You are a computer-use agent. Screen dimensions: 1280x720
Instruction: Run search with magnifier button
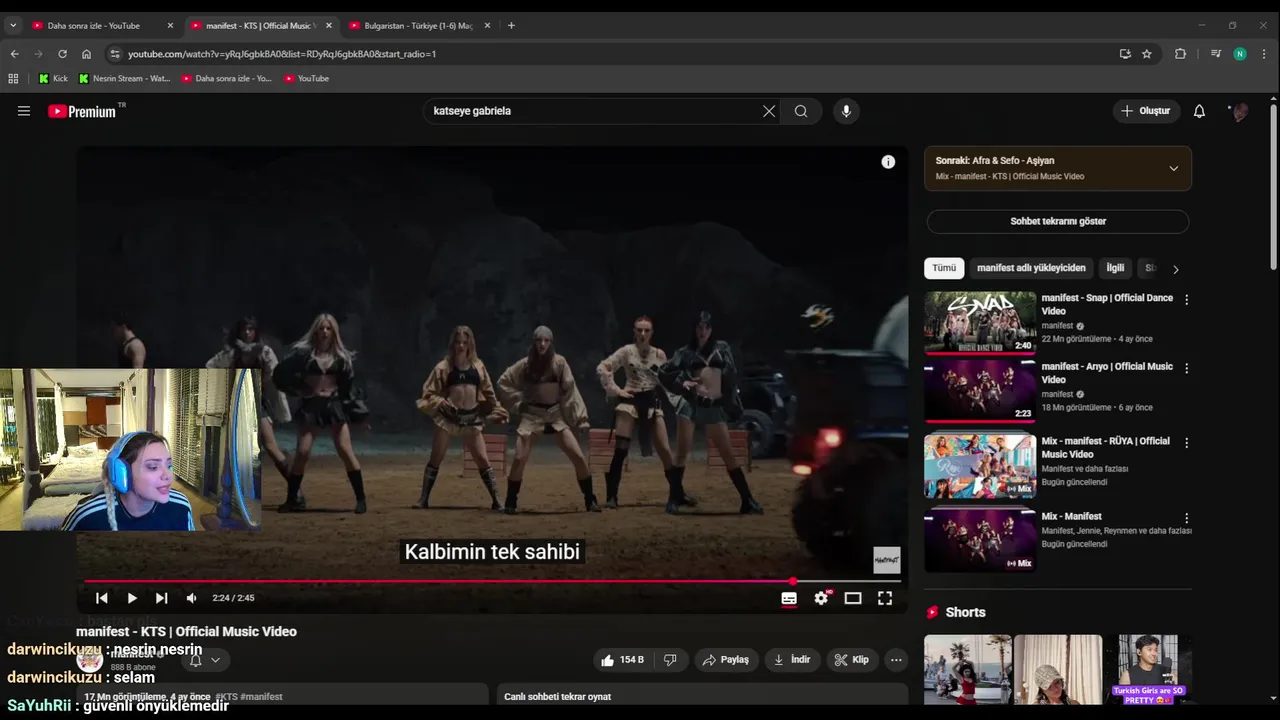click(x=801, y=111)
